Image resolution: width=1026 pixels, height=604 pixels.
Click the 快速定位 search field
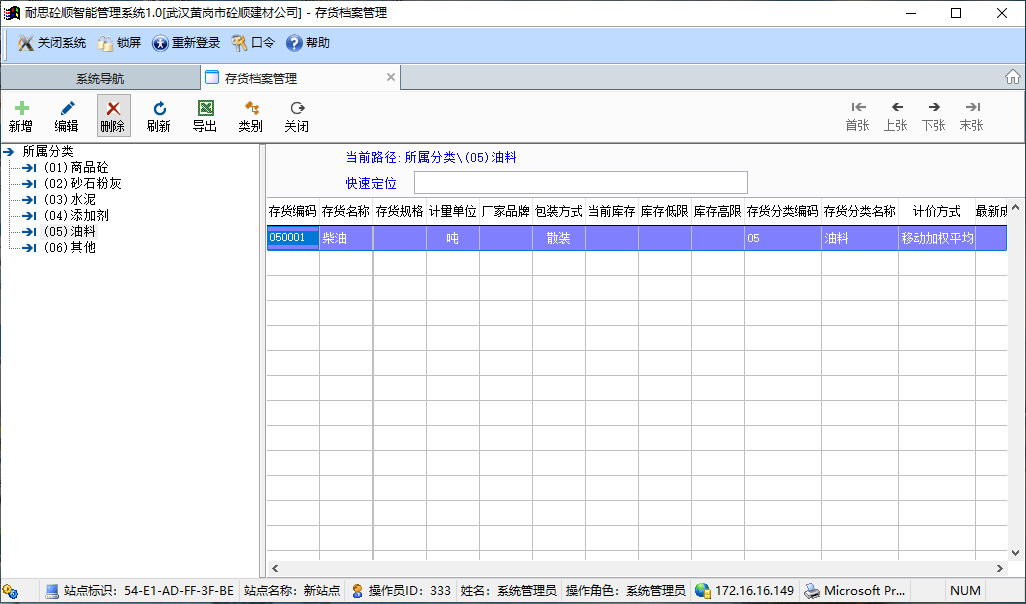[x=580, y=183]
